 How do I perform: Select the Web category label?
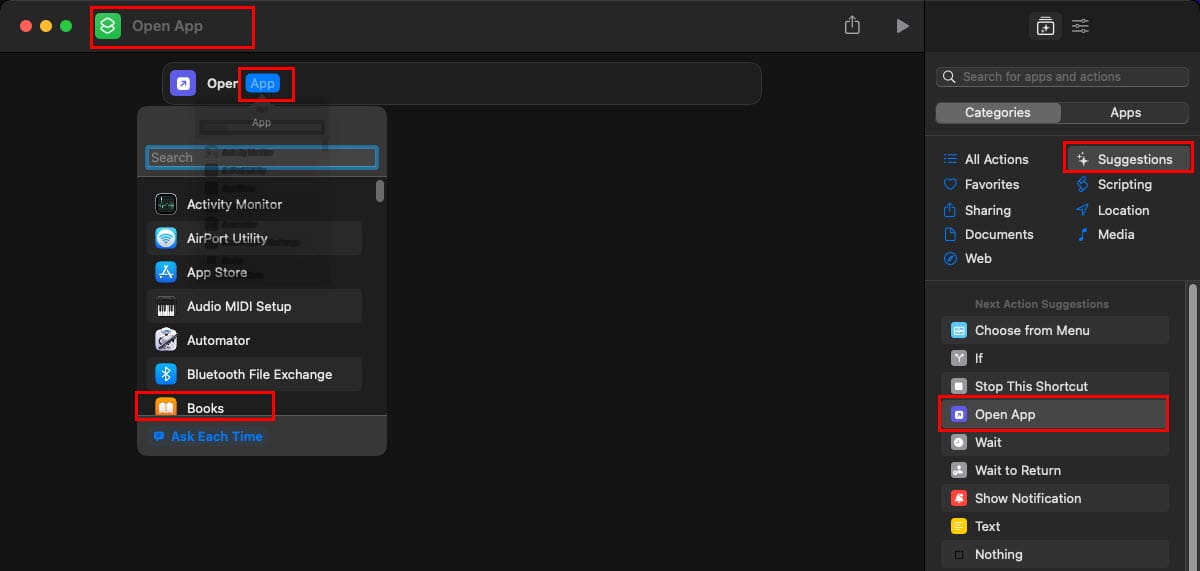click(x=978, y=258)
